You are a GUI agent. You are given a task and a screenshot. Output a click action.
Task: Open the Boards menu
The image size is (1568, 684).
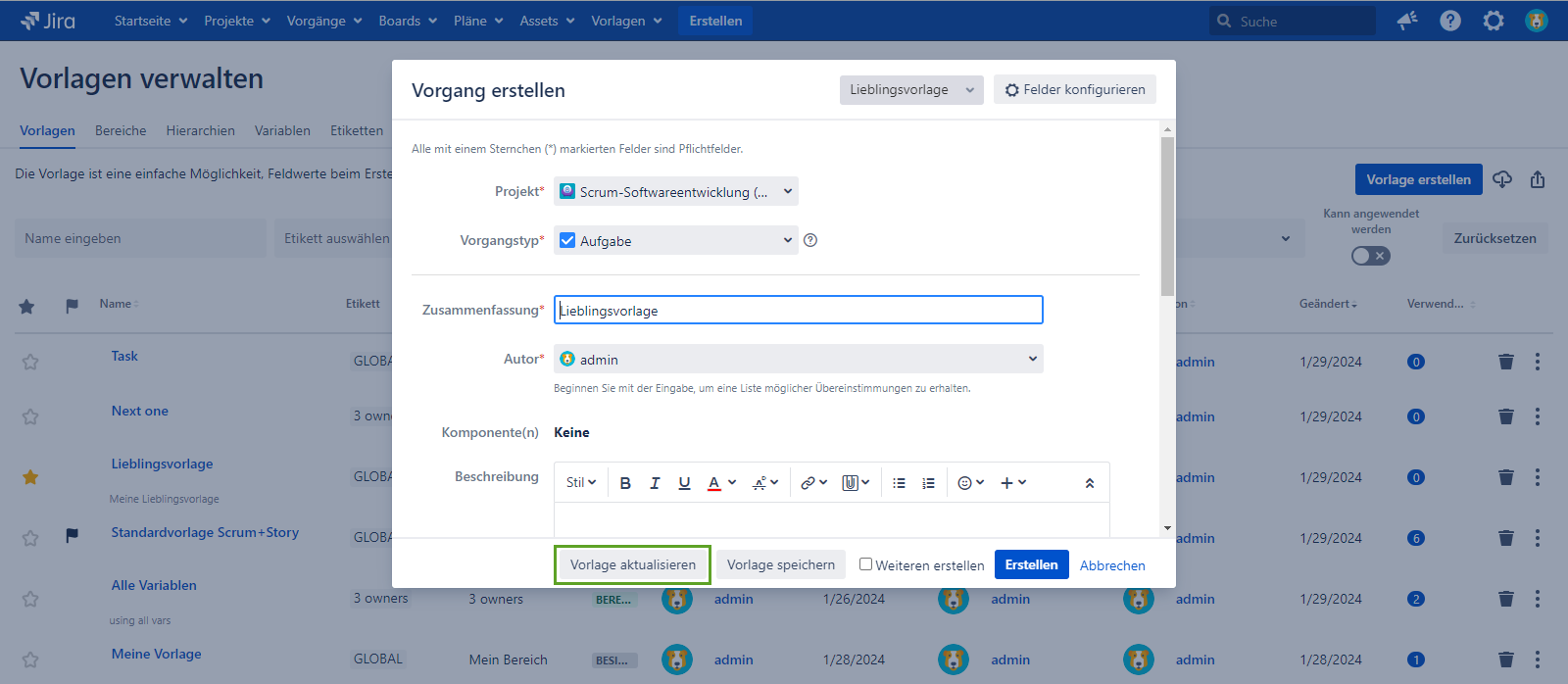coord(408,21)
